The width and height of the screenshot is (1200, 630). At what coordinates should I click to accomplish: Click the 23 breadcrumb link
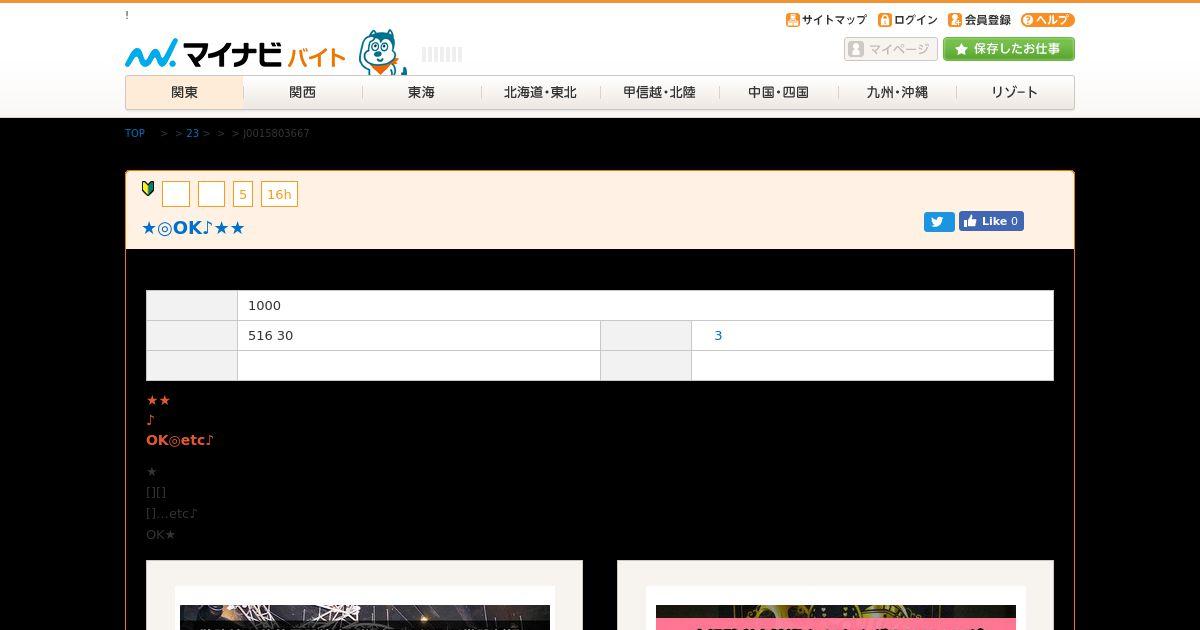tap(193, 133)
